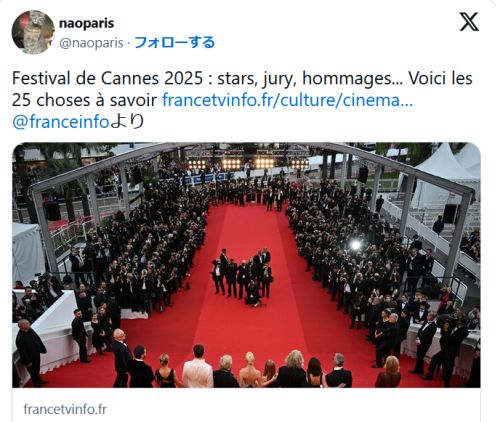
Task: Click "stars, jury, hommages" tweet text
Action: [x=306, y=79]
